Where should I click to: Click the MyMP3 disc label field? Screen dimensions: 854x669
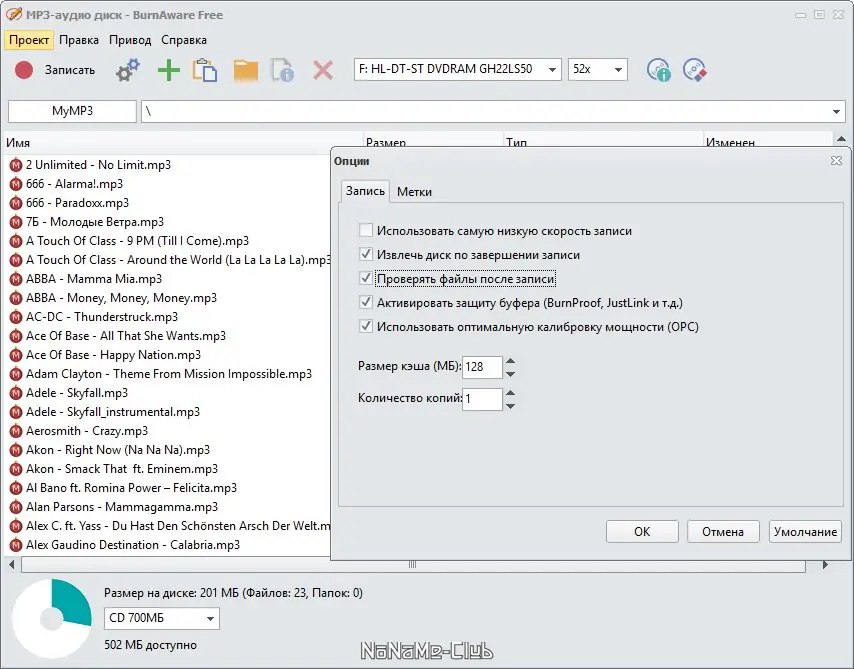[x=72, y=111]
